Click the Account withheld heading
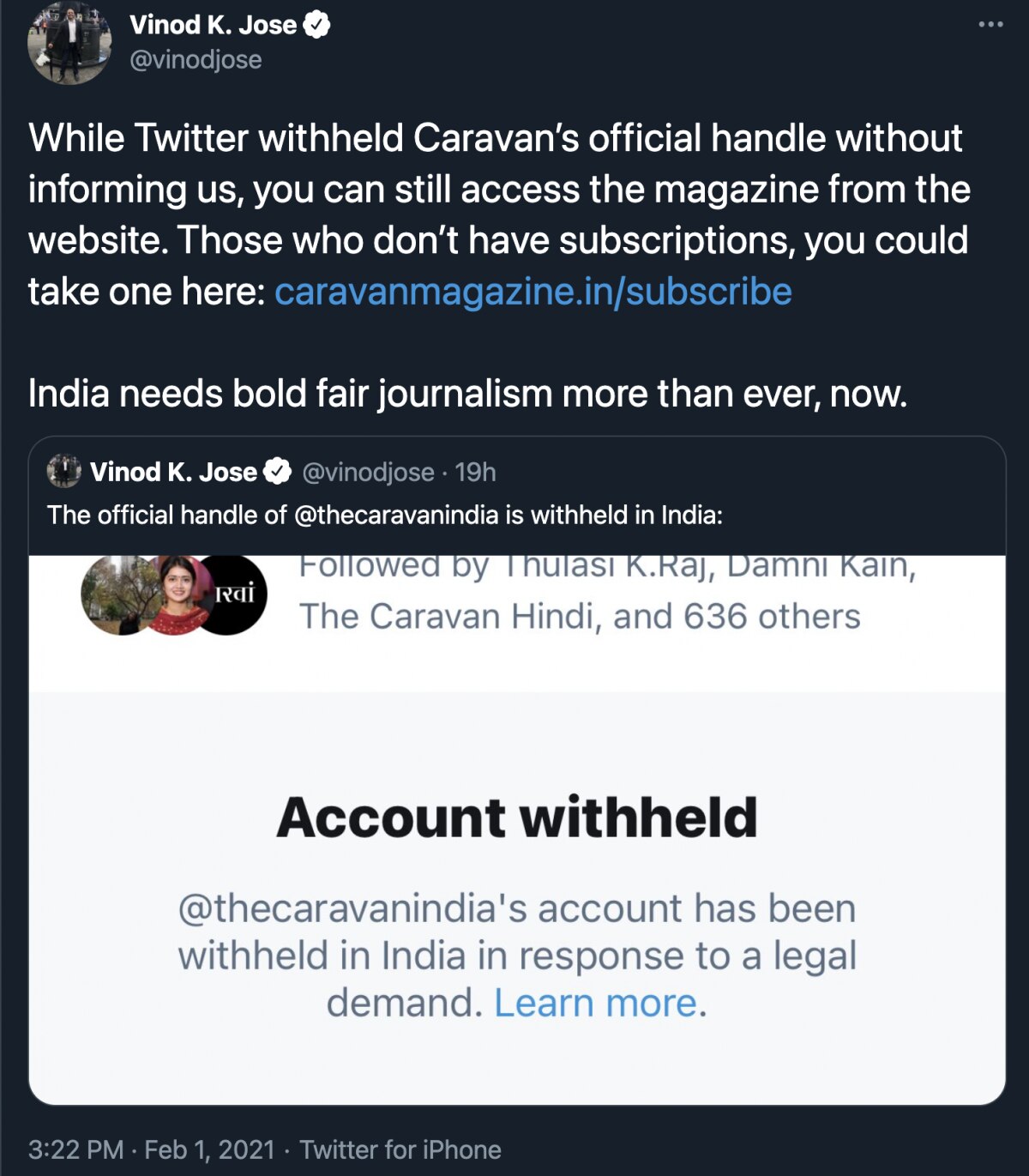Viewport: 1029px width, 1176px height. [517, 817]
